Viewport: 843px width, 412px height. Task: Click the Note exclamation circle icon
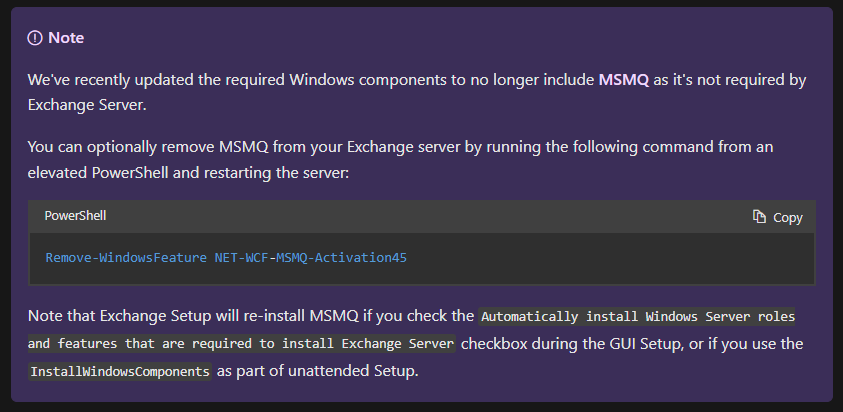coord(35,38)
